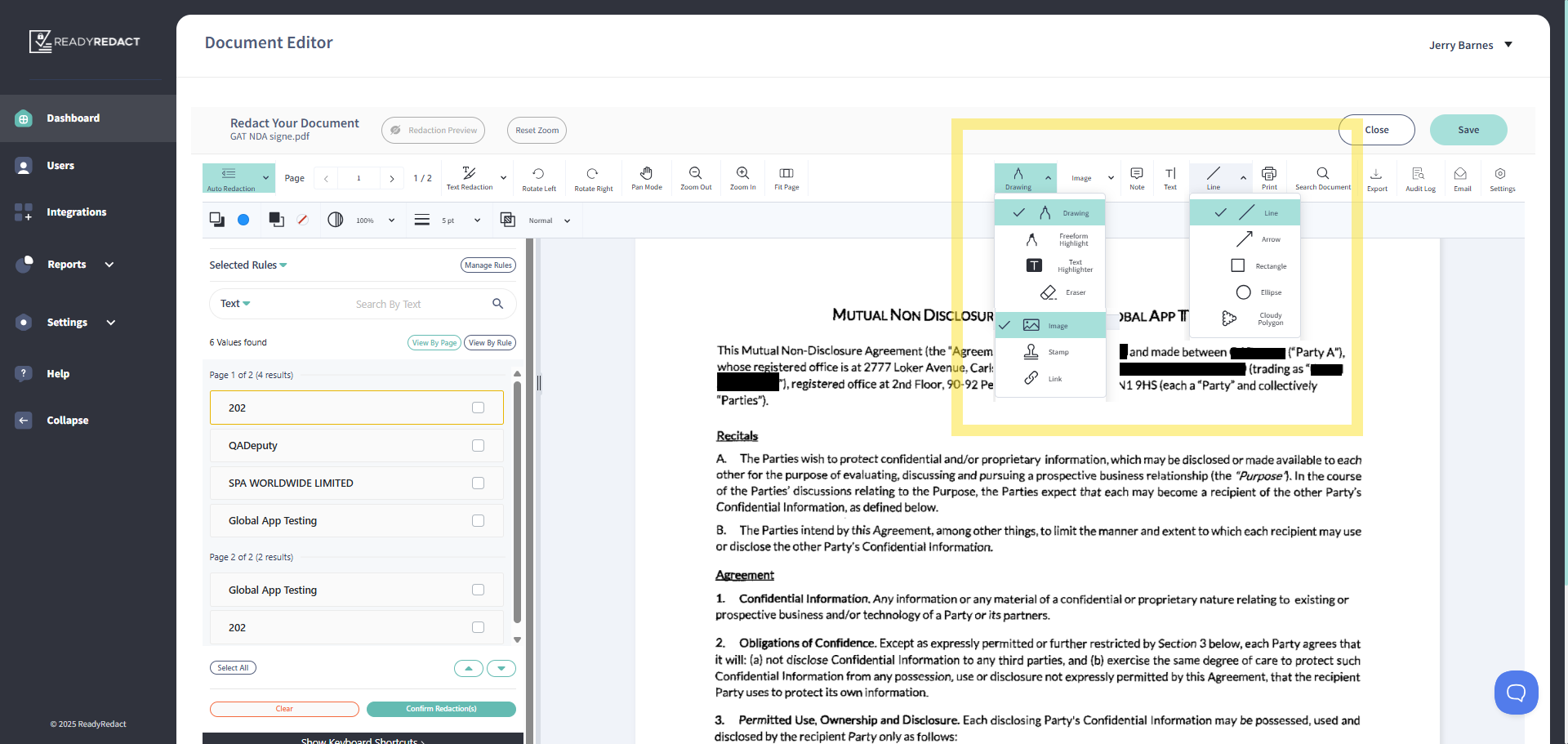Viewport: 1568px width, 744px height.
Task: Collapse the Line shapes dropdown
Action: pyautogui.click(x=1243, y=177)
